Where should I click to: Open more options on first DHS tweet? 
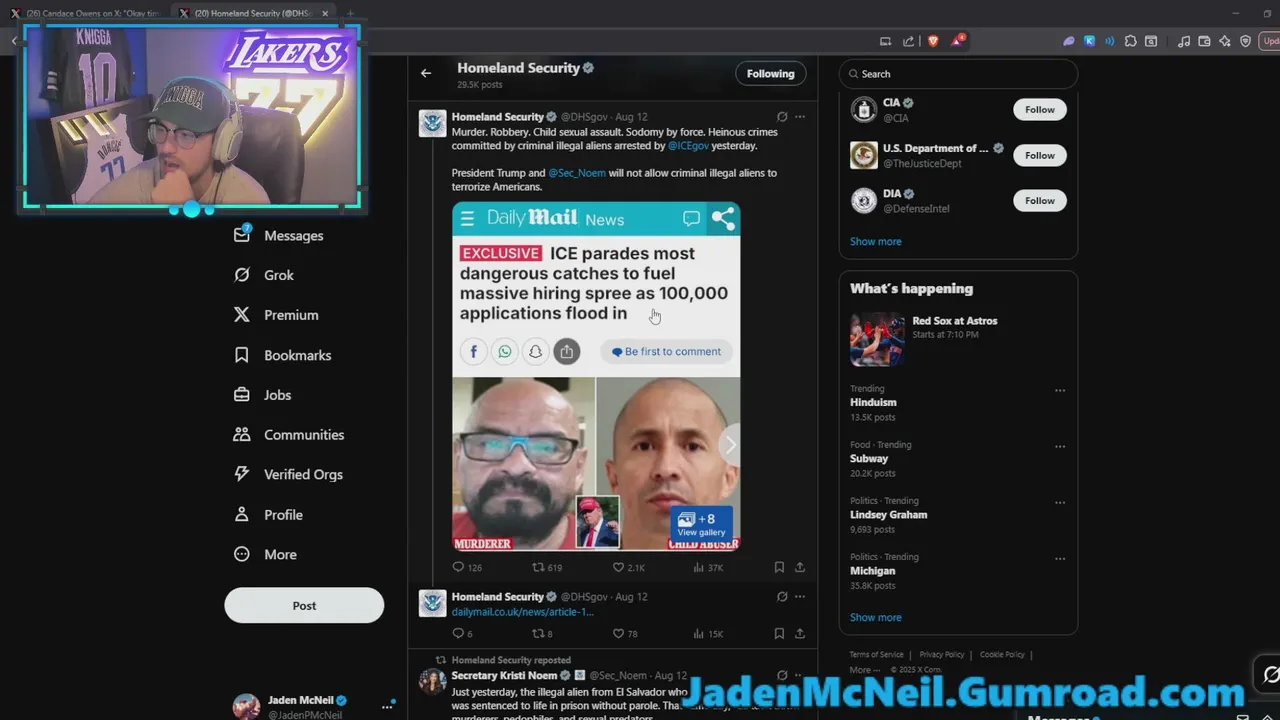[x=800, y=117]
